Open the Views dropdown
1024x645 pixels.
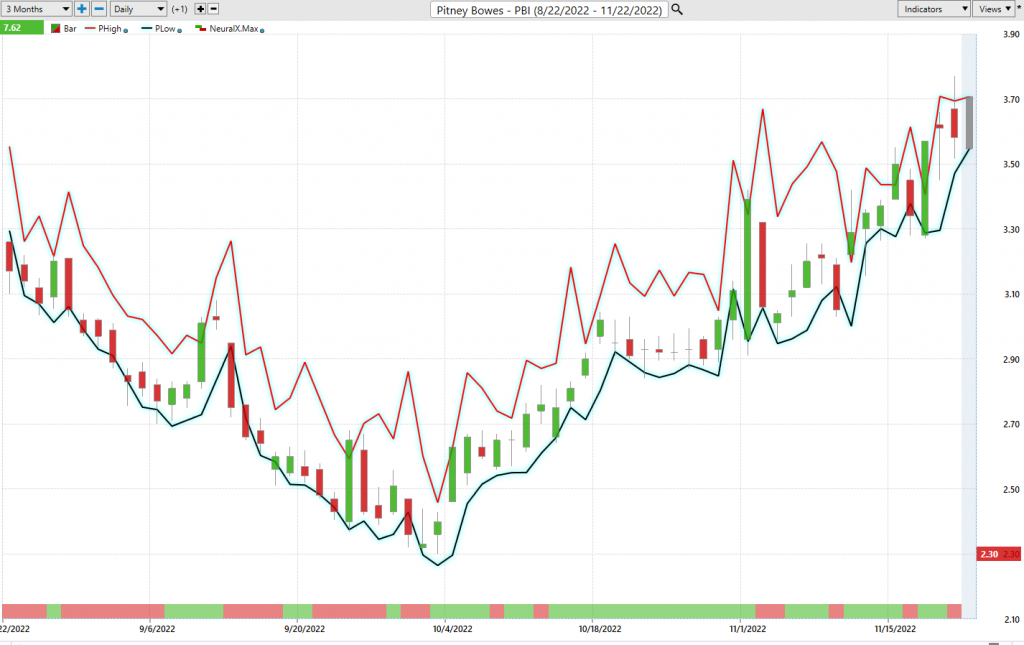click(994, 9)
